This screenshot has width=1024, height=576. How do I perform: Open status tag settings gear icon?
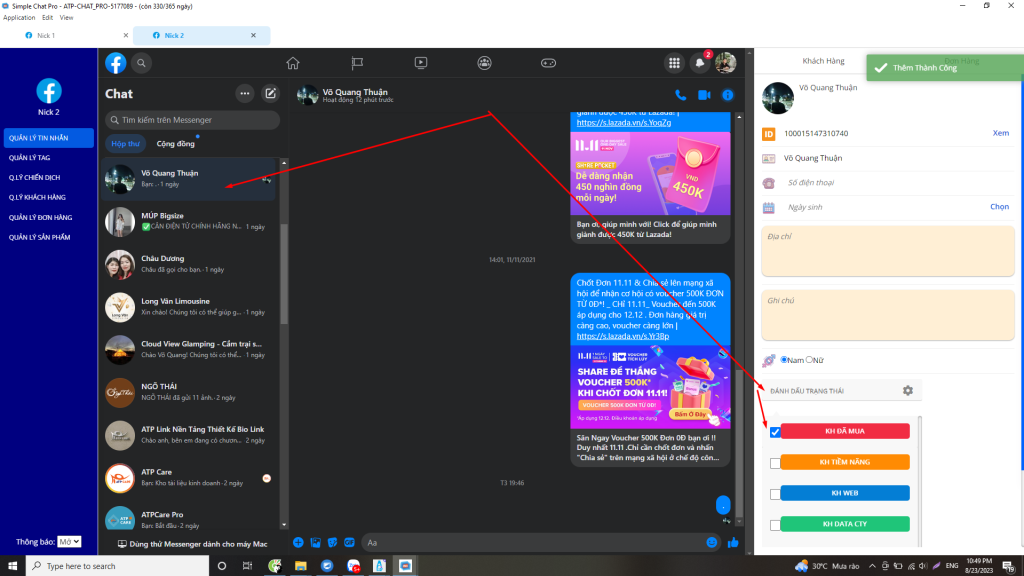click(x=908, y=391)
